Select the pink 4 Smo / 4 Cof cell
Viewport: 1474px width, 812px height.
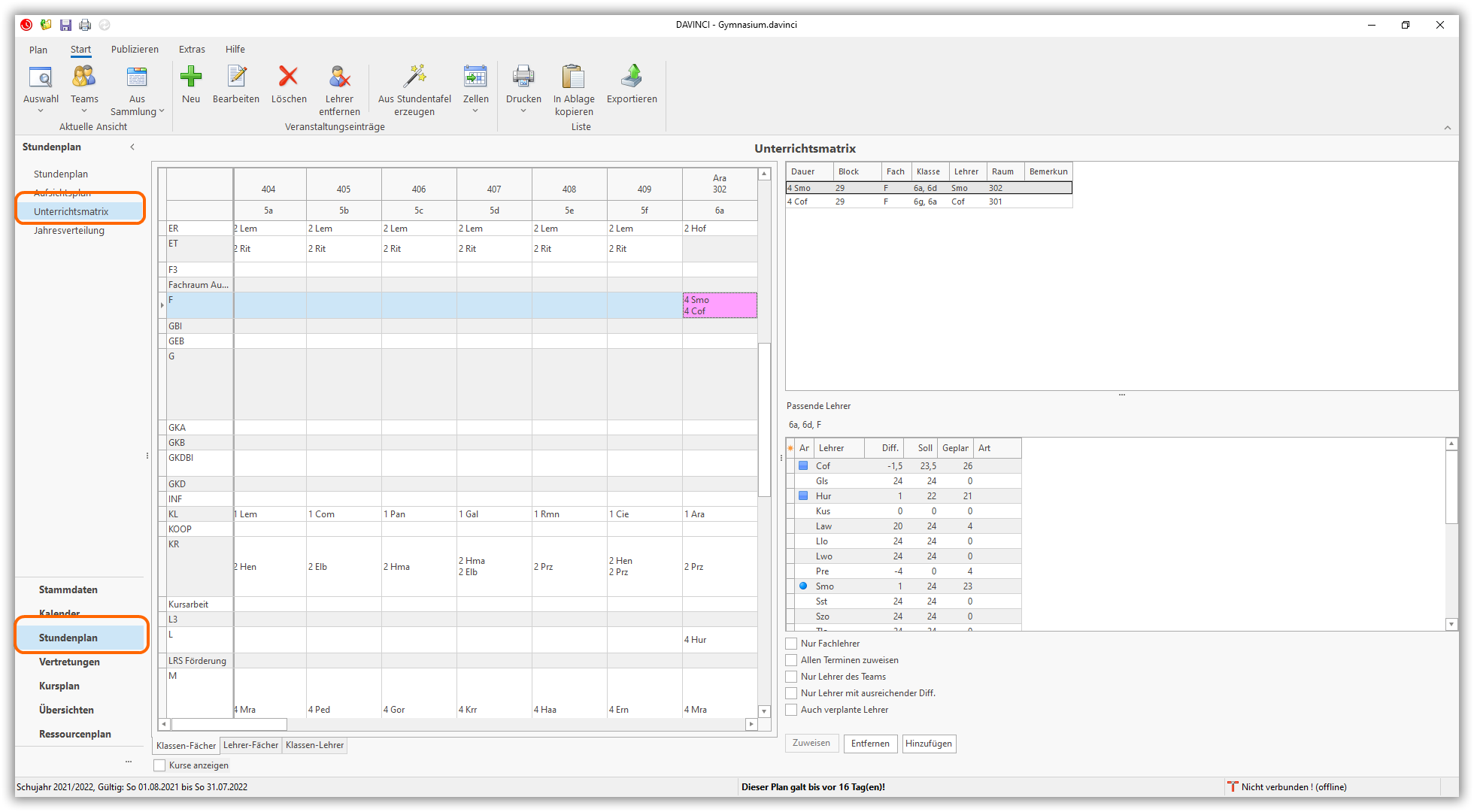click(720, 305)
